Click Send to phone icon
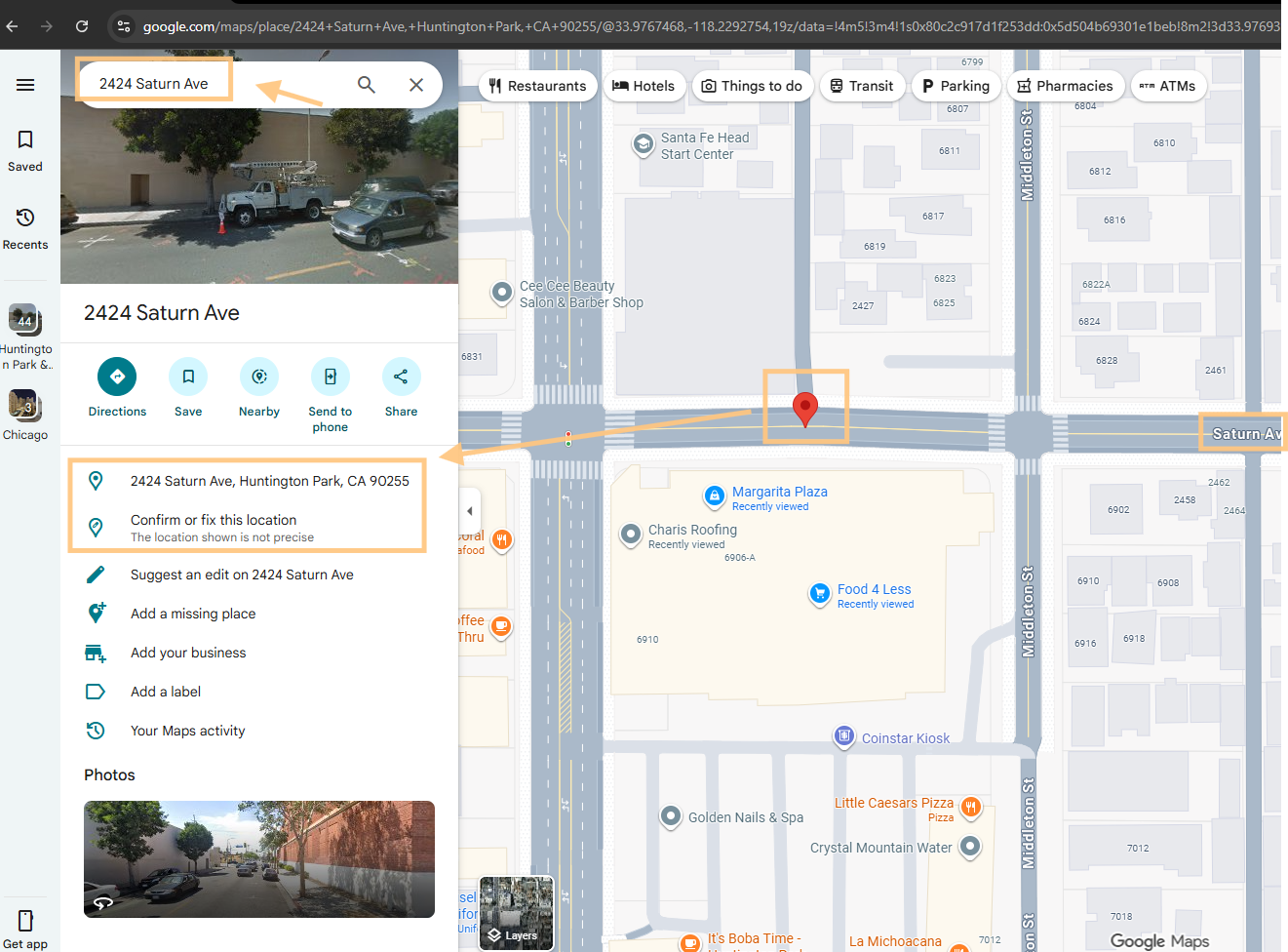The image size is (1288, 952). (x=331, y=377)
